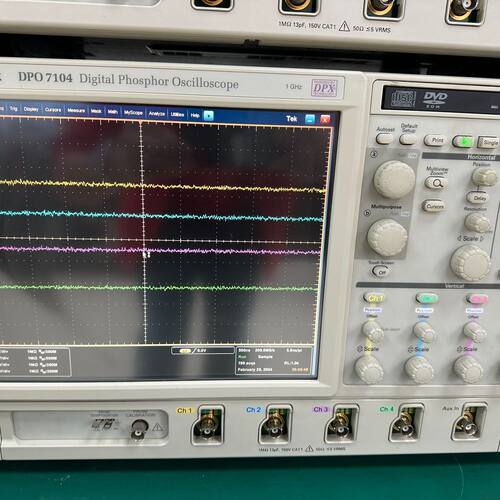Open the Analyze menu
The height and width of the screenshot is (500, 500).
point(157,114)
